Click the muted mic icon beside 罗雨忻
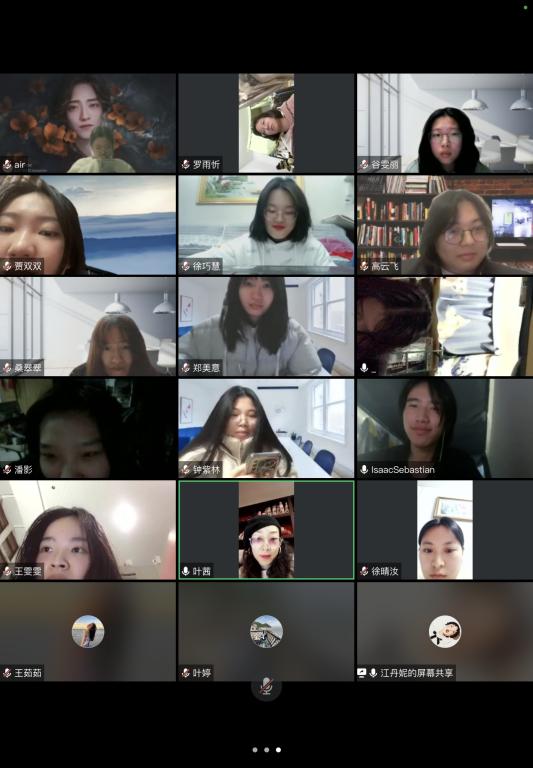The width and height of the screenshot is (533, 768). (x=186, y=165)
